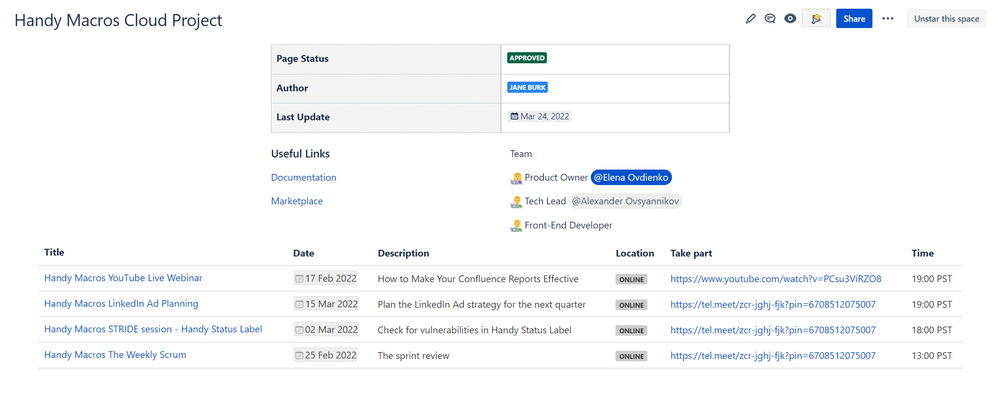The image size is (999, 400).
Task: Click the Location column header
Action: (x=635, y=254)
